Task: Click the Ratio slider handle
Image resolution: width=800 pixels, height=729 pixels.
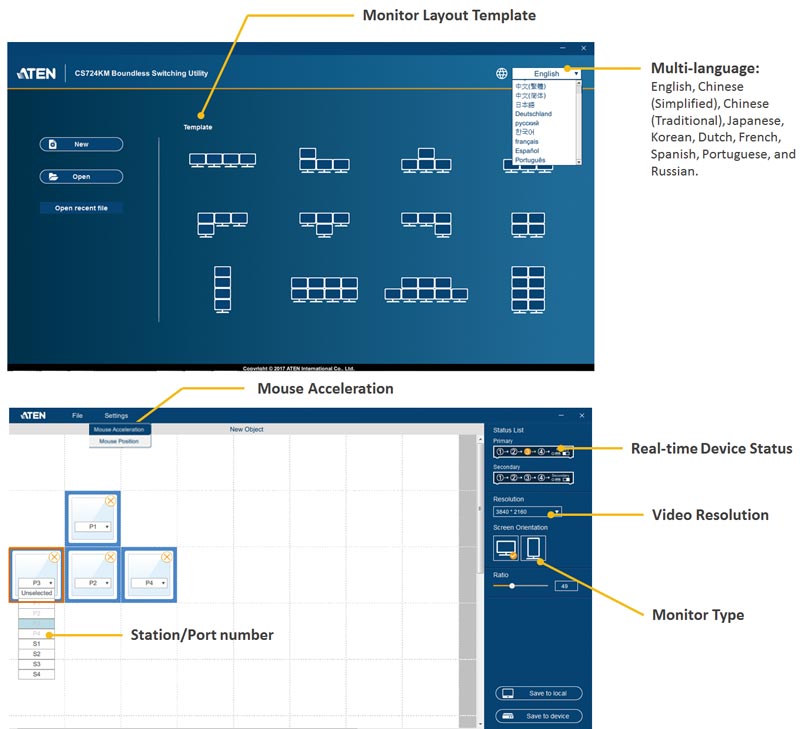Action: pos(512,586)
